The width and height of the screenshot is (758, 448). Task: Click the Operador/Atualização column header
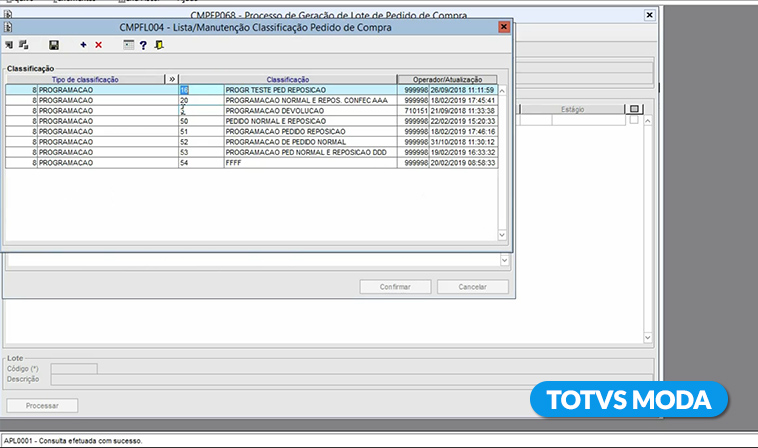click(x=446, y=79)
